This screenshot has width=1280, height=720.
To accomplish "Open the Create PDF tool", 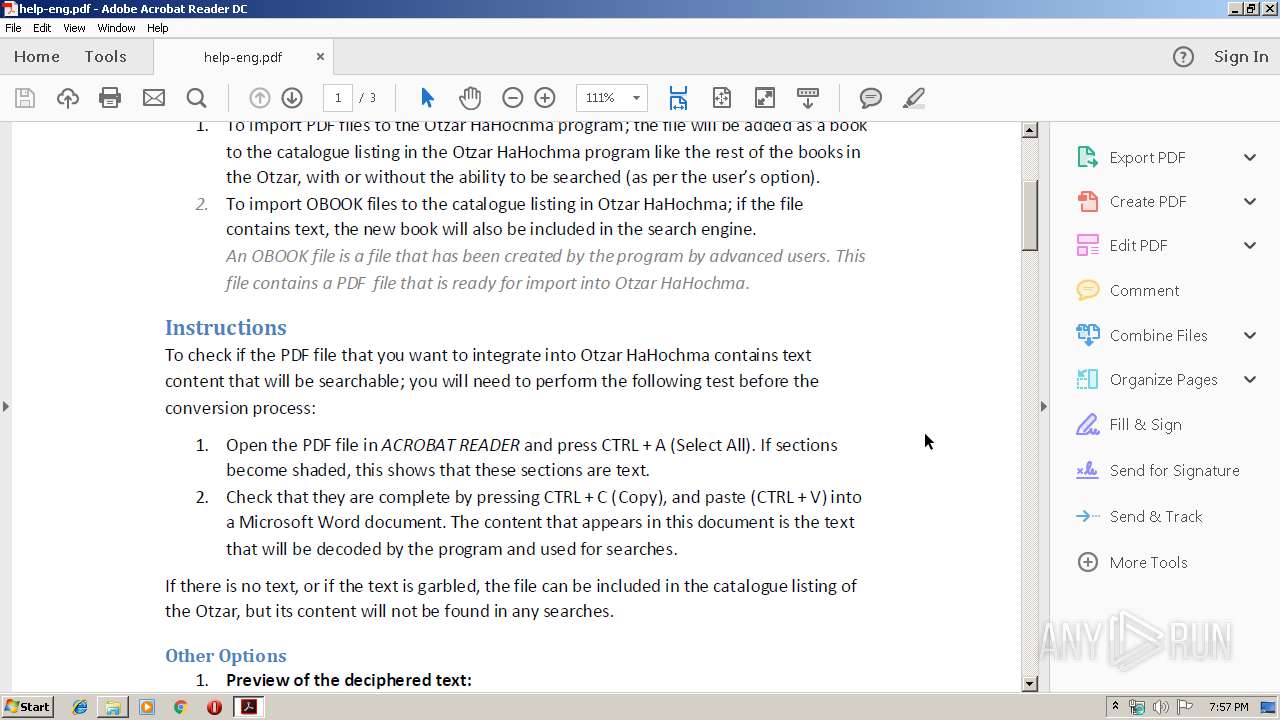I will (x=1147, y=201).
